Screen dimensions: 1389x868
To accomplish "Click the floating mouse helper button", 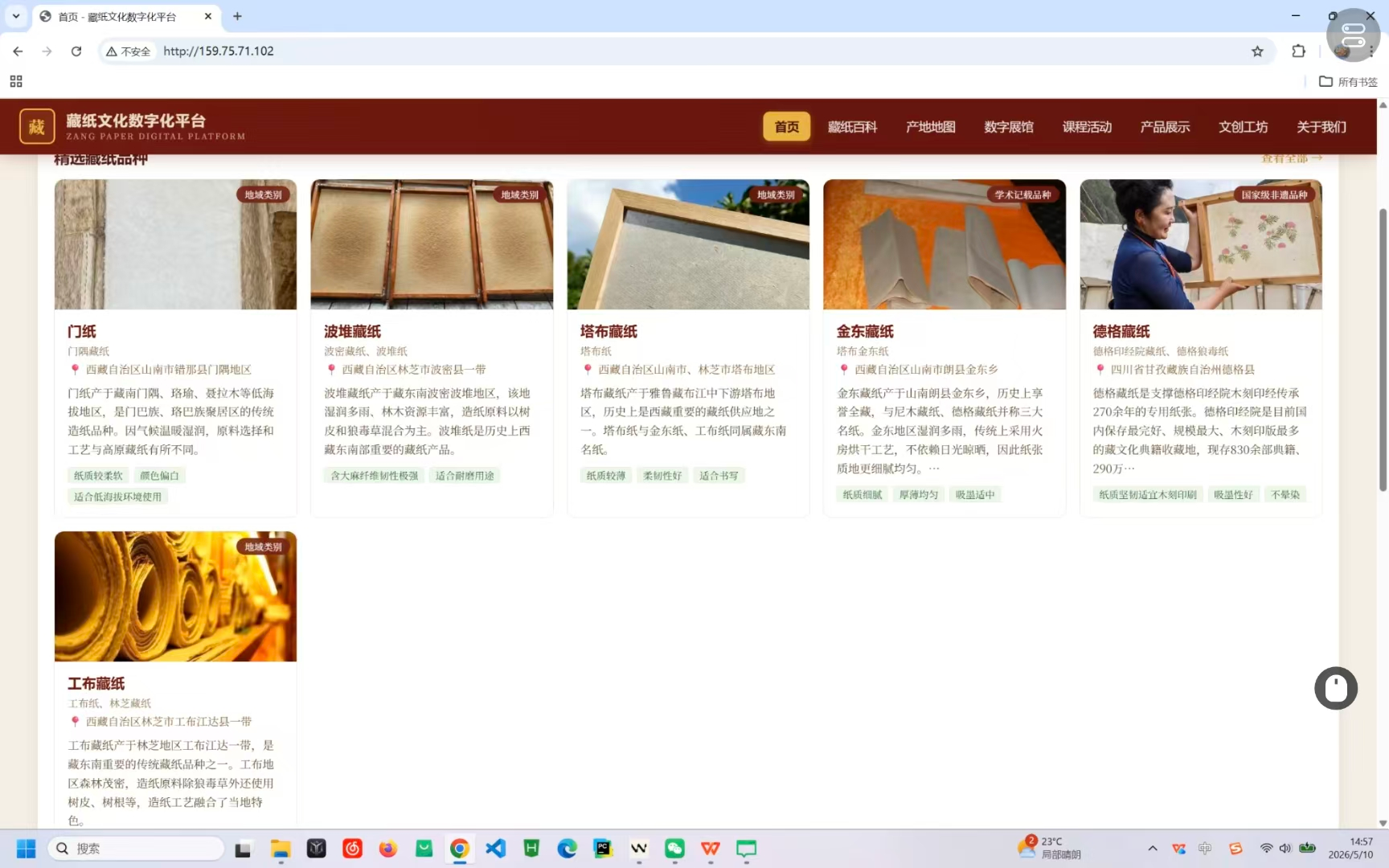I will (1336, 688).
